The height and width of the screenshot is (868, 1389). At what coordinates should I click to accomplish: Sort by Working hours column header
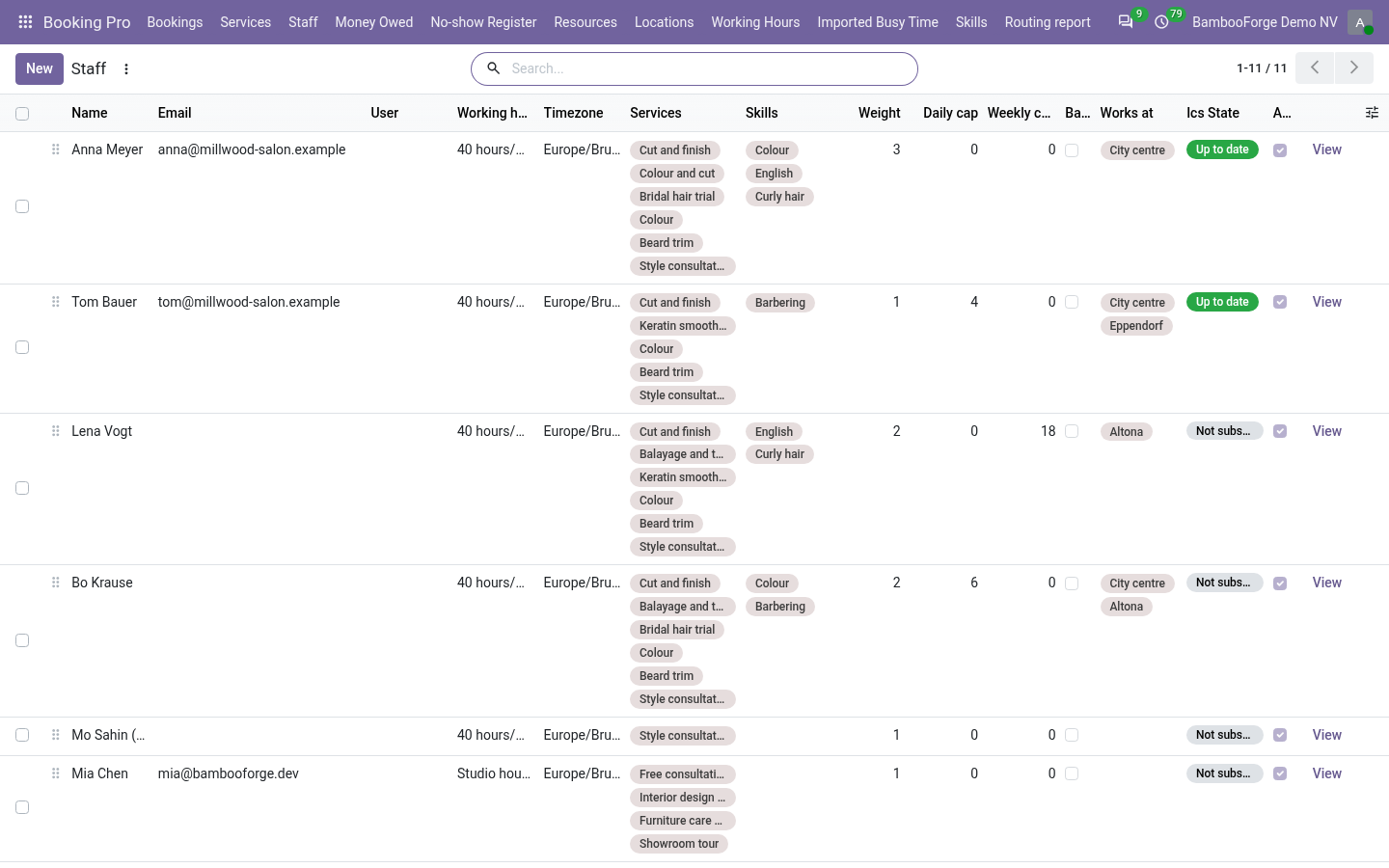pos(492,113)
